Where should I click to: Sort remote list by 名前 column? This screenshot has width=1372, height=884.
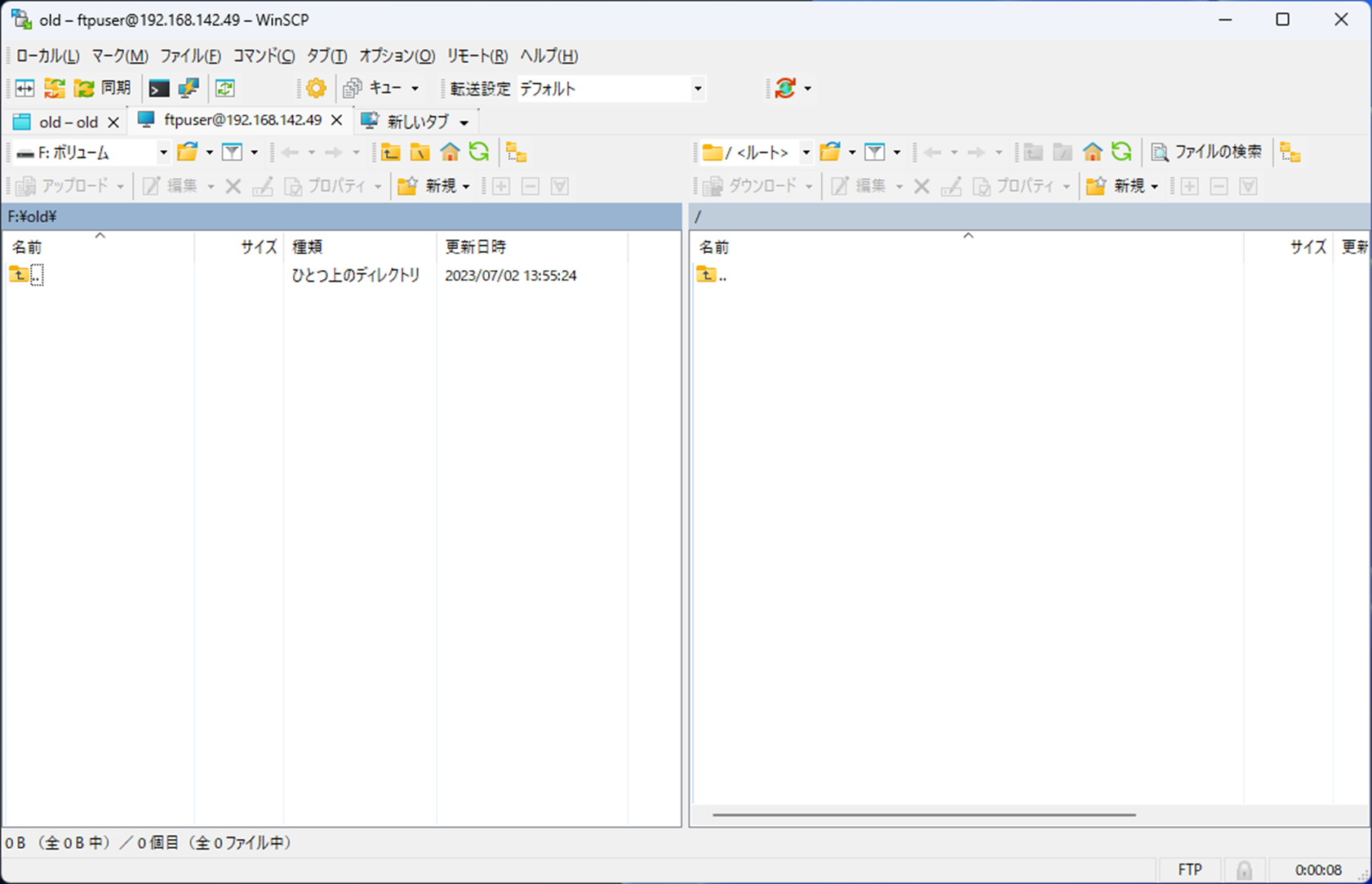pos(967,247)
